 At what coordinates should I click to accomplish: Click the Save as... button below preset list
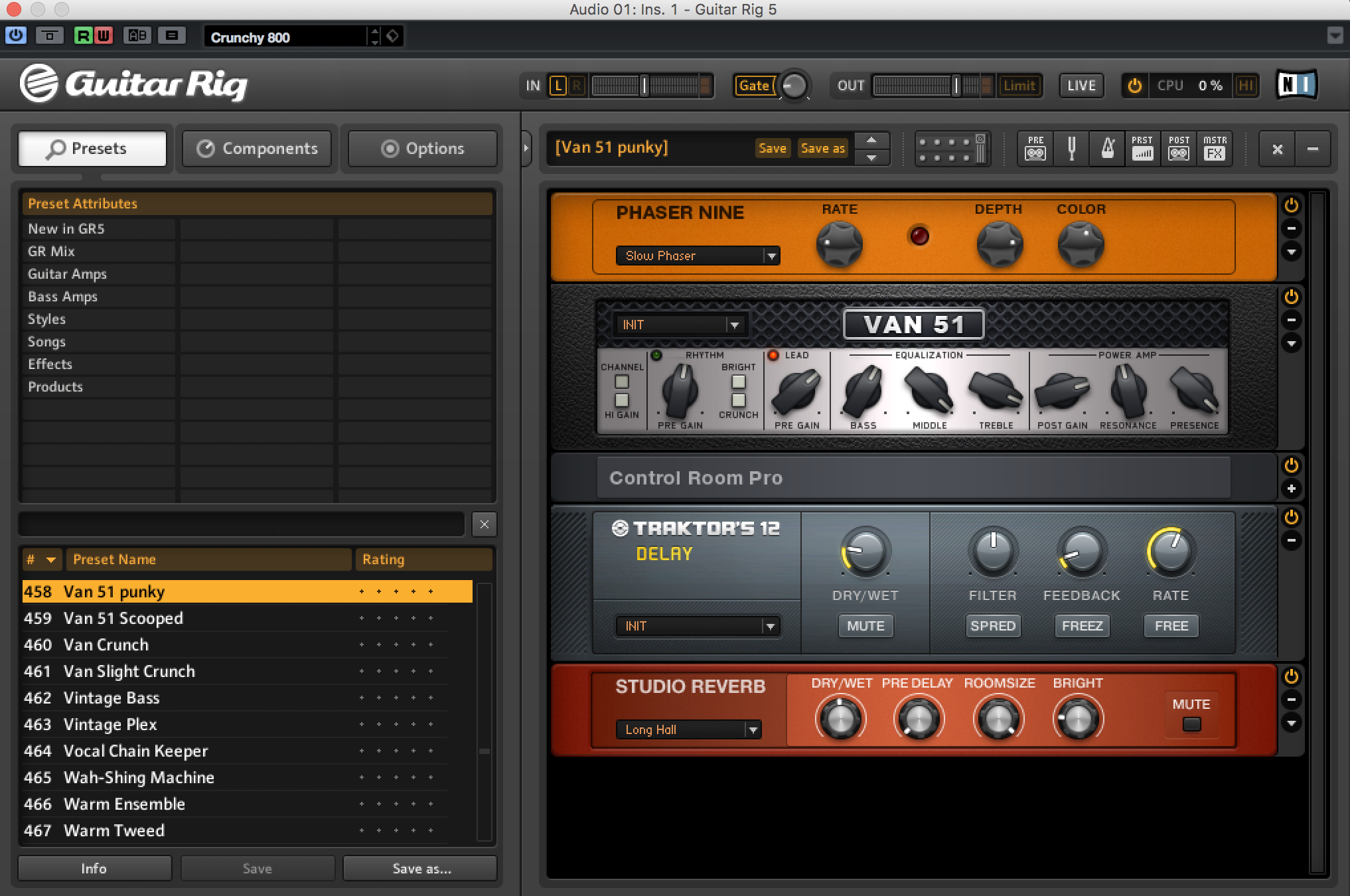click(x=420, y=868)
